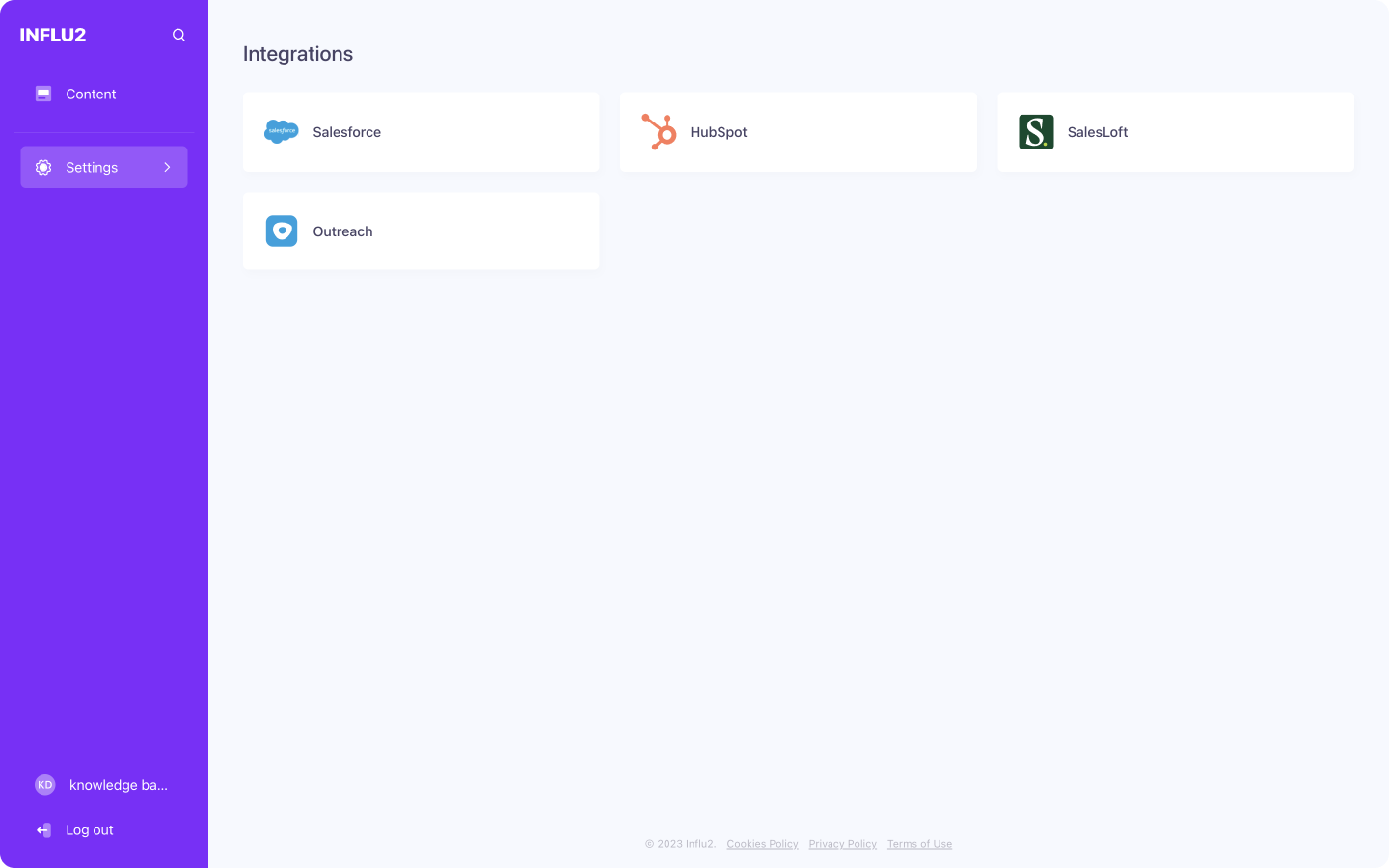Click the Outreach logo icon
1389x868 pixels.
[281, 231]
